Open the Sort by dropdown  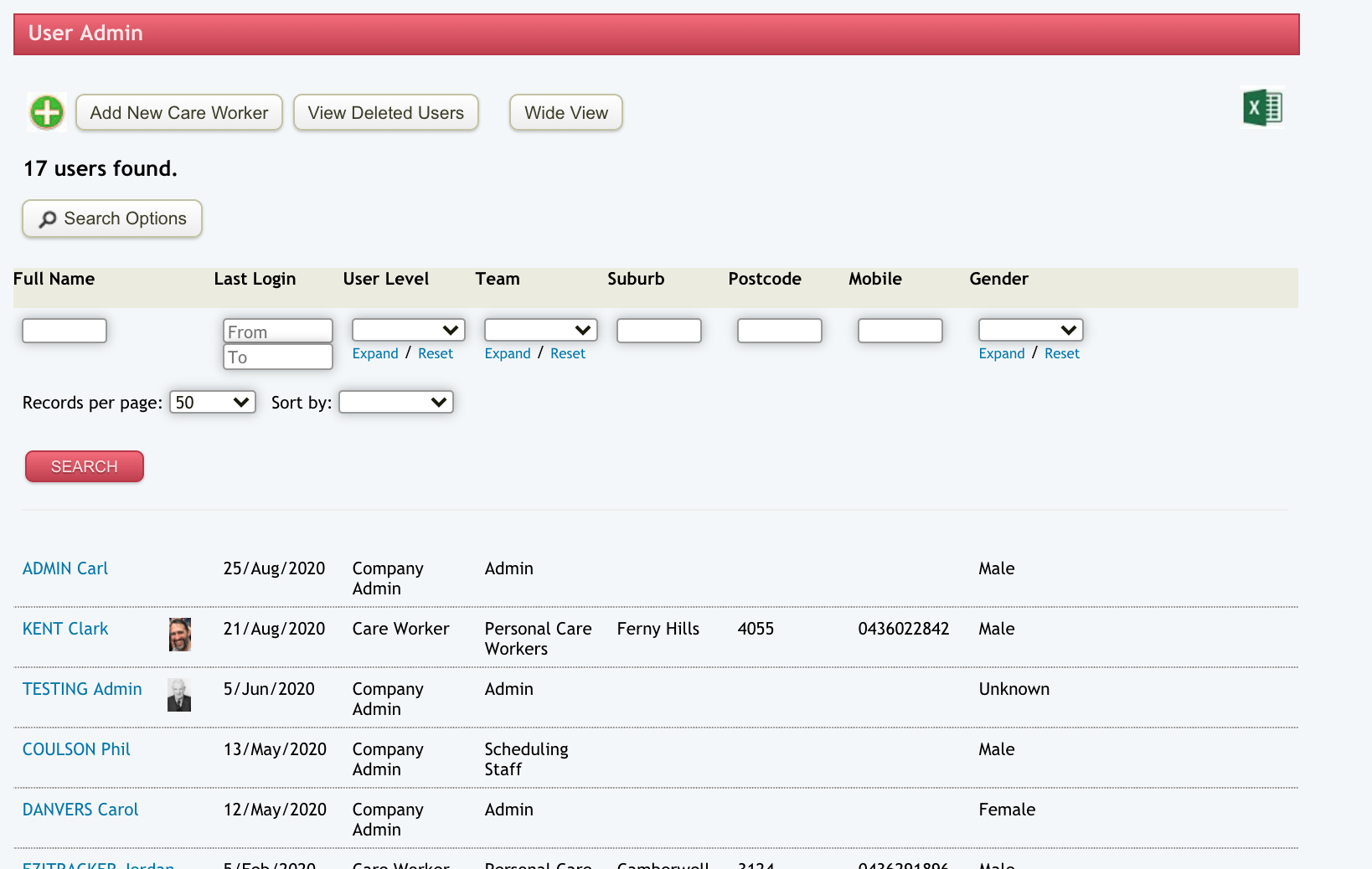pyautogui.click(x=395, y=403)
